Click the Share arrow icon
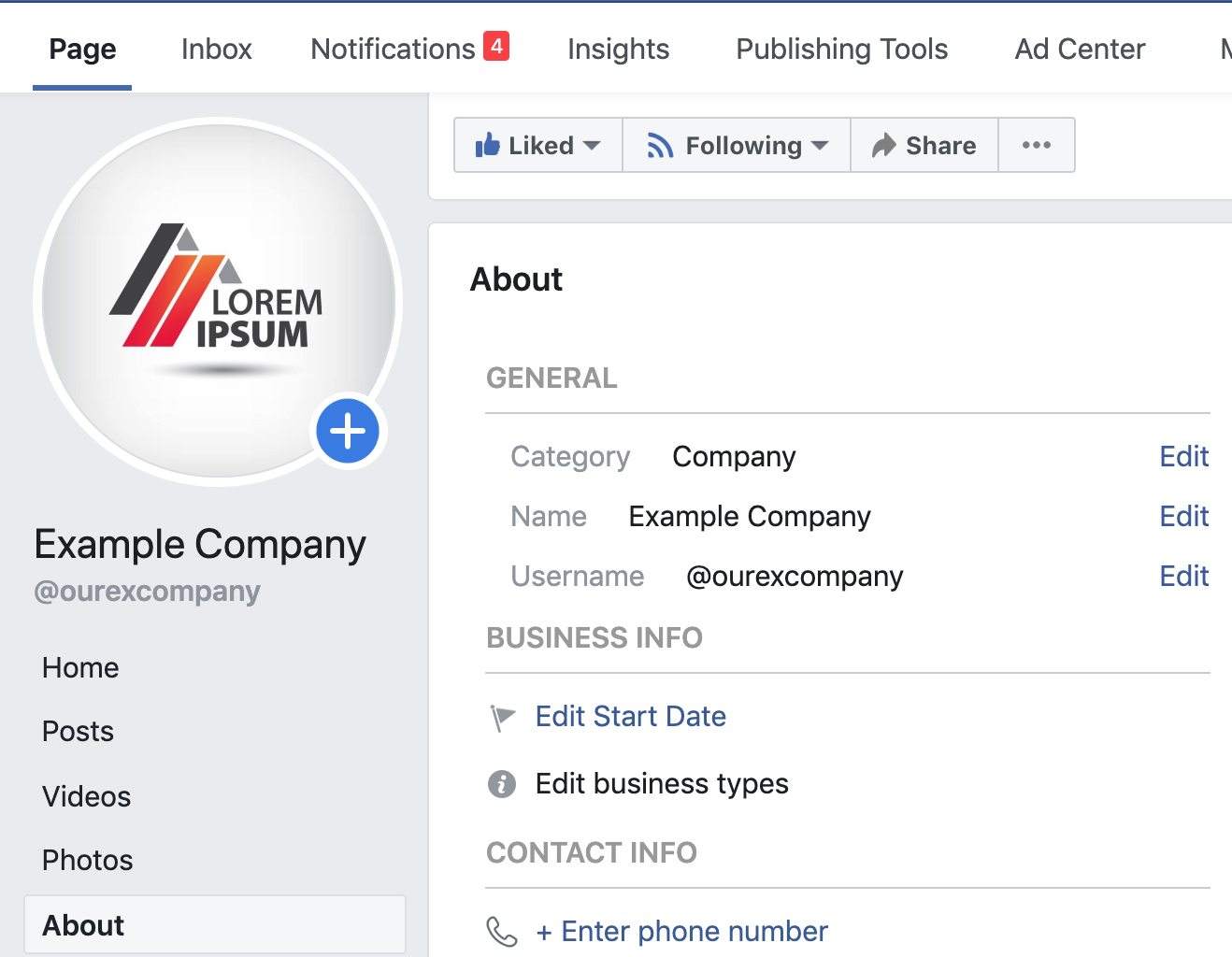 point(883,145)
